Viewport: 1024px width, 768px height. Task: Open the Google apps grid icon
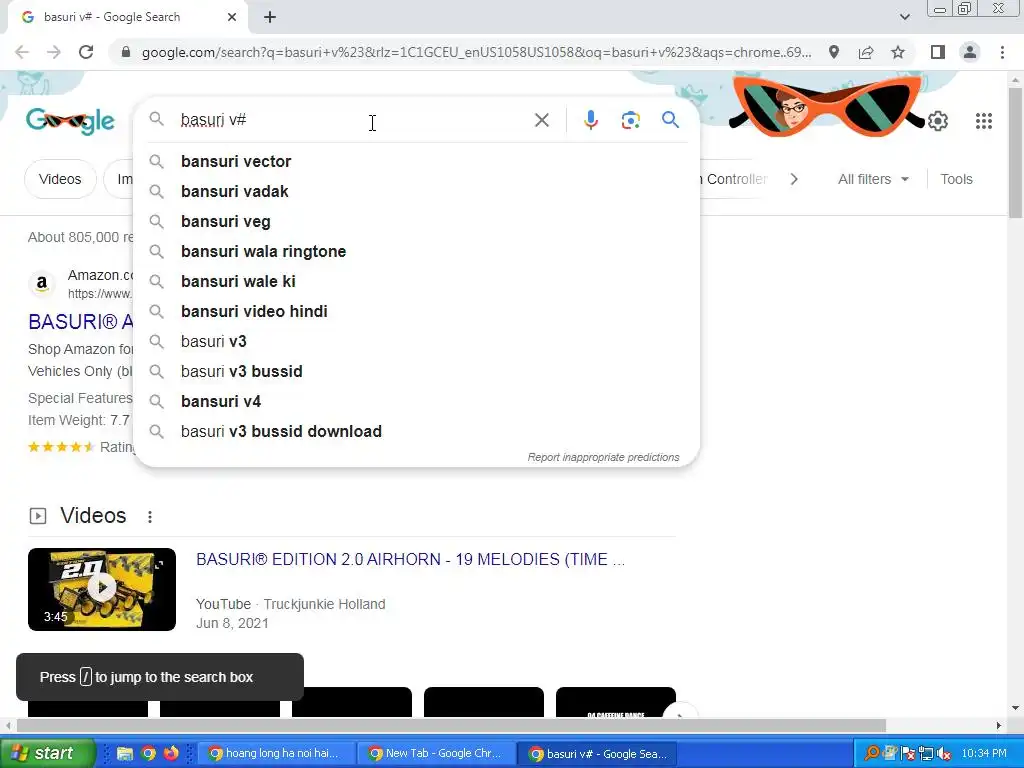[x=984, y=121]
